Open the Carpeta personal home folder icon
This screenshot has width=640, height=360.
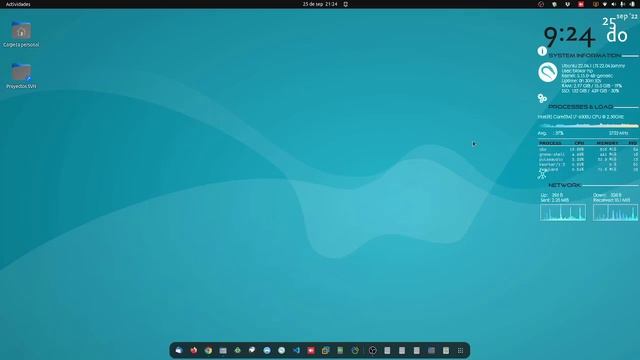(x=21, y=30)
